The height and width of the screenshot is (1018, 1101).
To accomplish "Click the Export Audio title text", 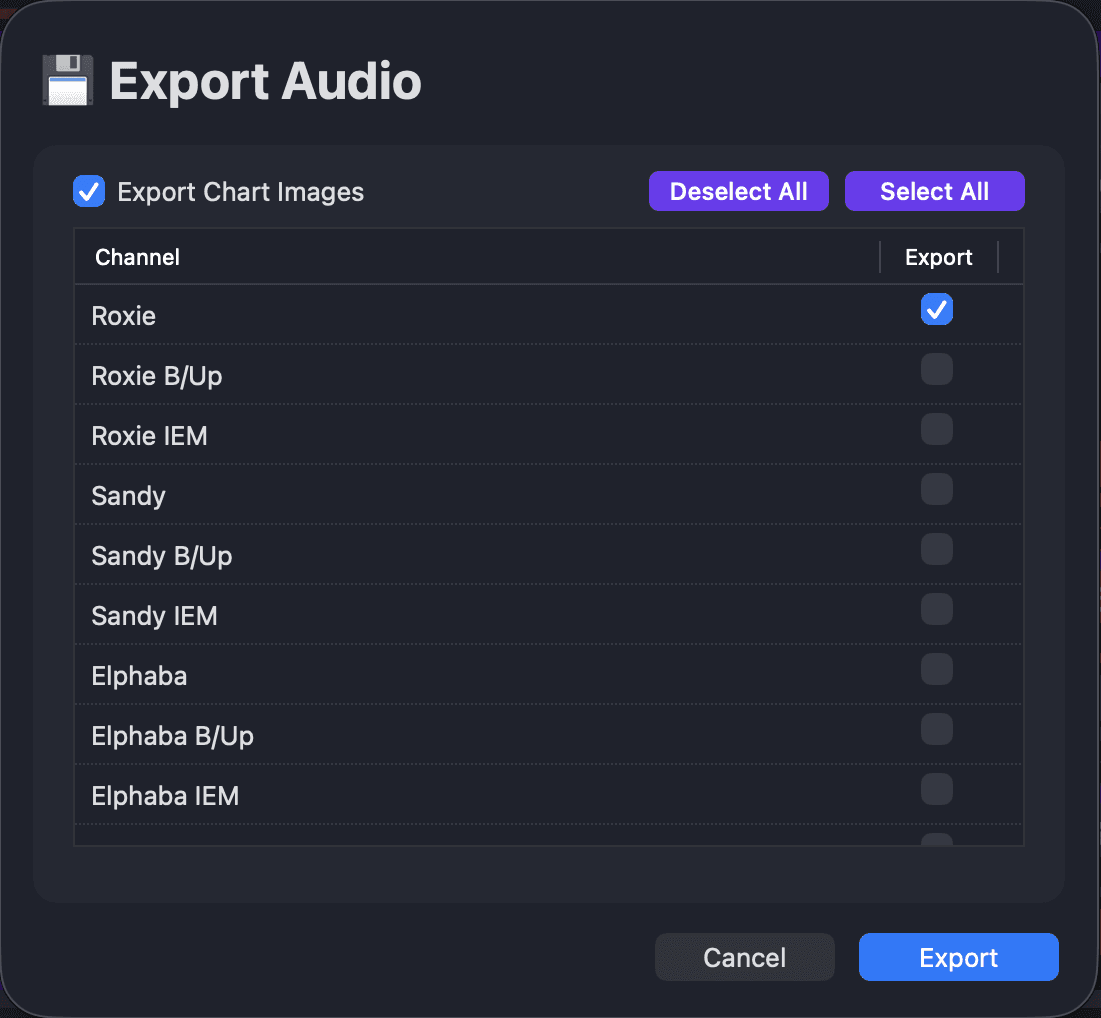I will click(265, 81).
